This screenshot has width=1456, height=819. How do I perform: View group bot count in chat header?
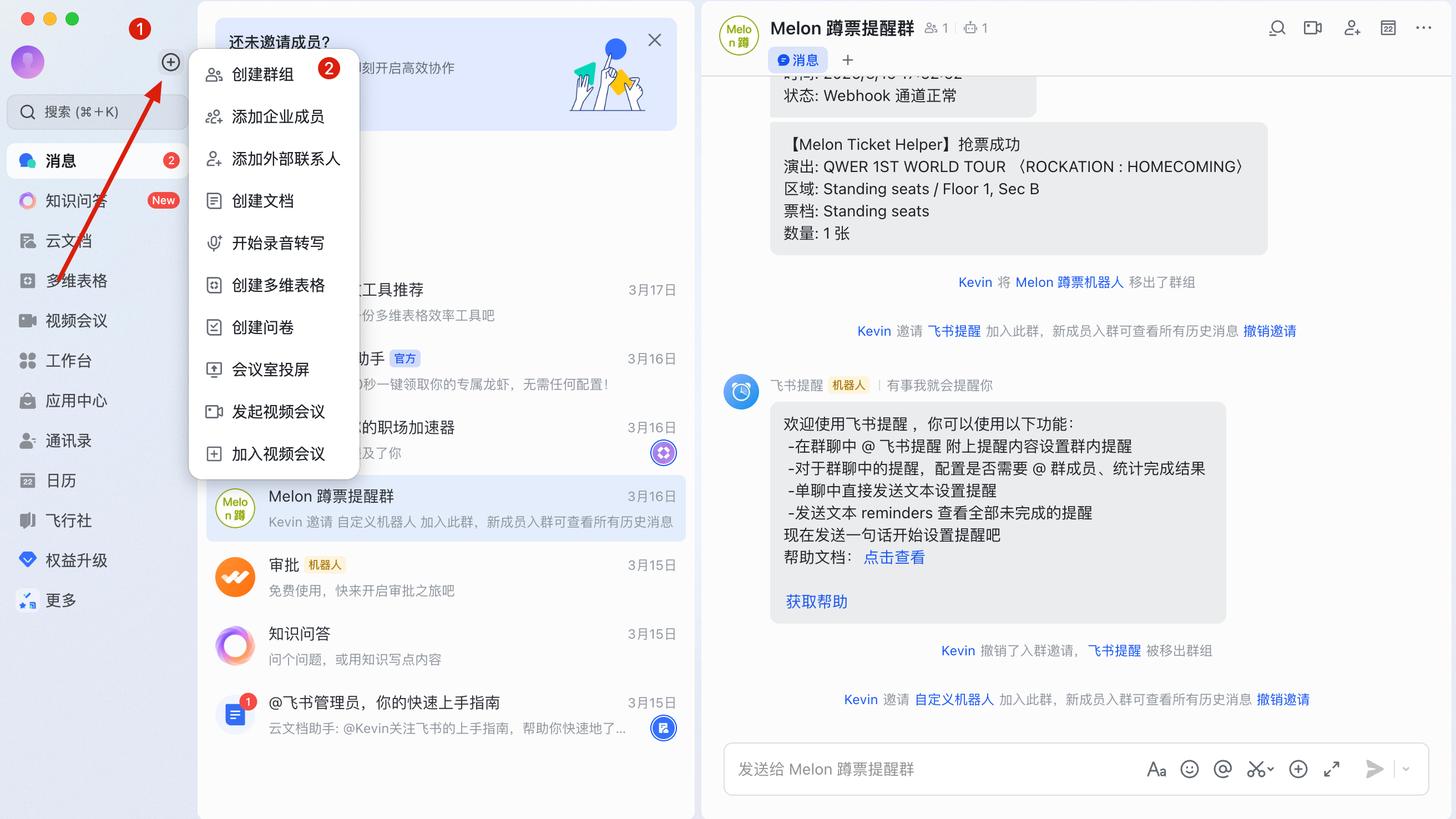(976, 28)
